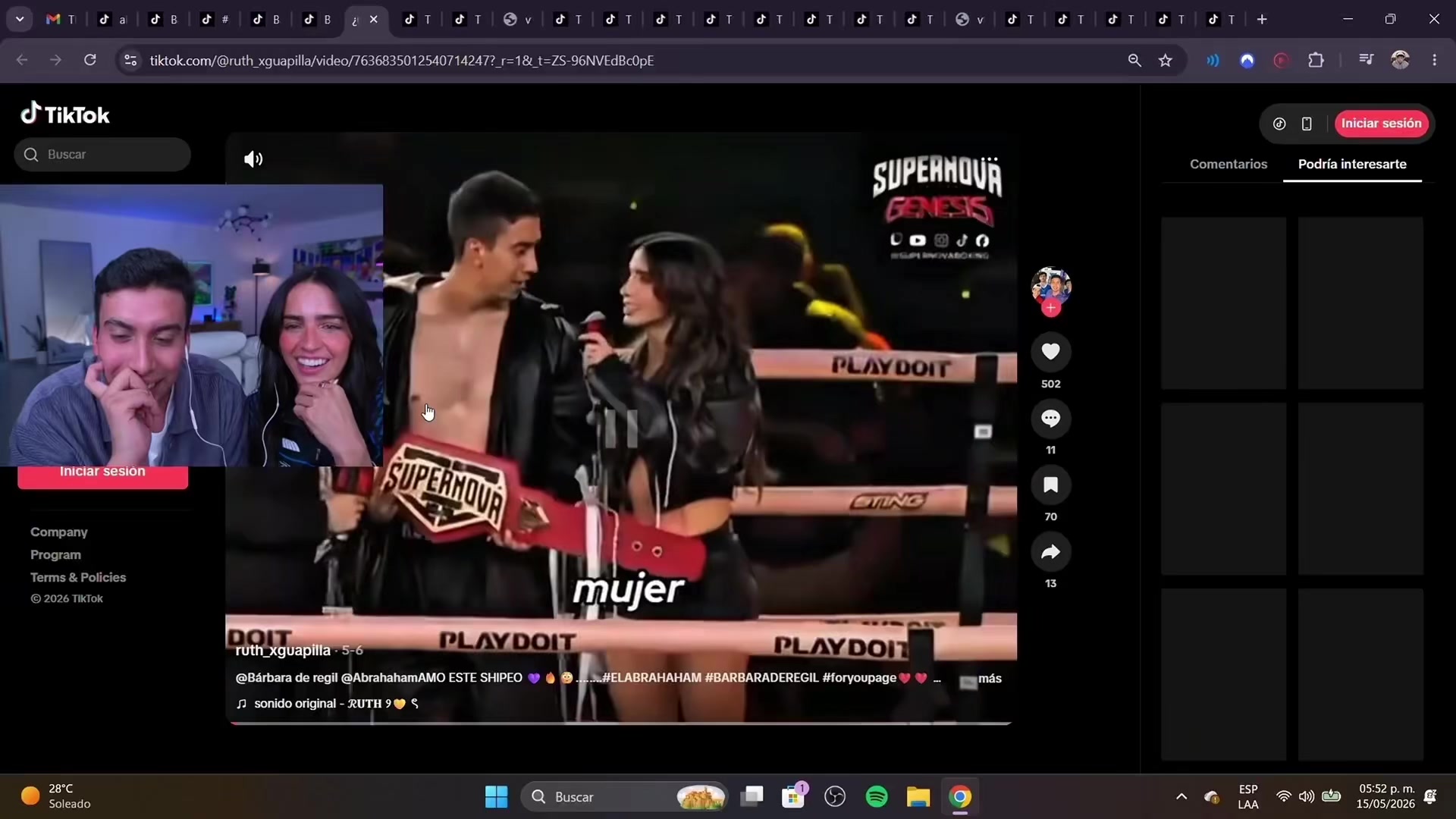1456x819 pixels.
Task: Expand the caption with "más"
Action: [990, 679]
